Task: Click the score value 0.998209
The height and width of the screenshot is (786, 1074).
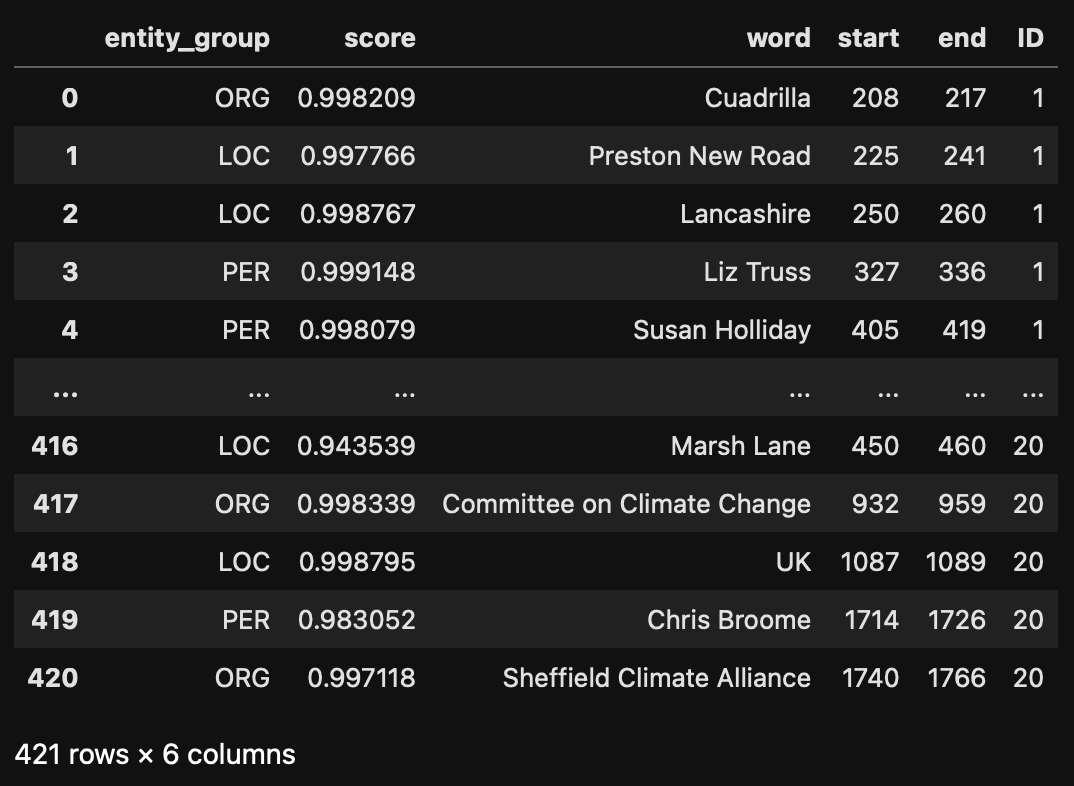Action: pyautogui.click(x=356, y=98)
